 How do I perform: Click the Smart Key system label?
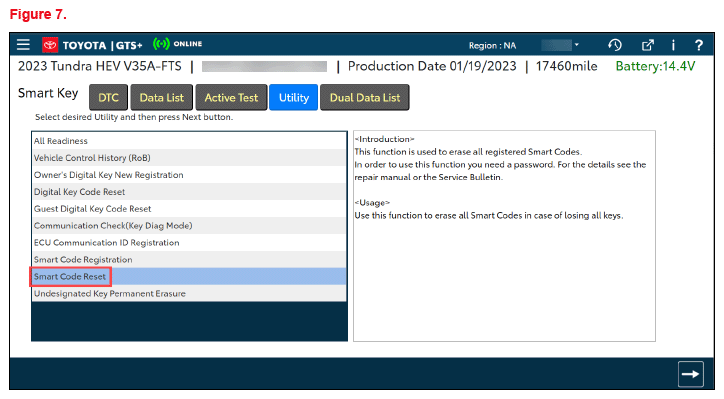click(48, 93)
